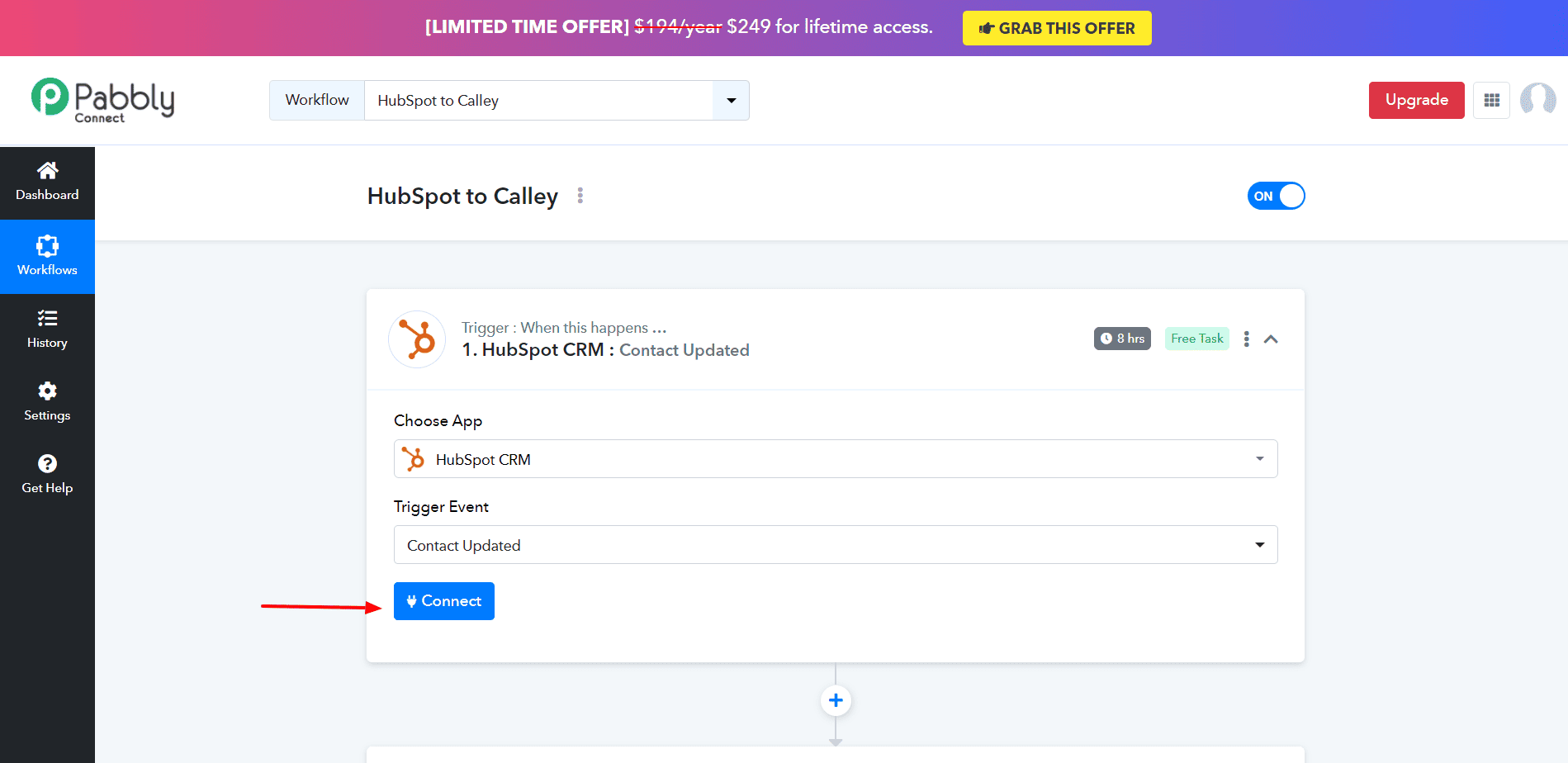Collapse the trigger step with chevron
The image size is (1568, 763).
coord(1271,339)
